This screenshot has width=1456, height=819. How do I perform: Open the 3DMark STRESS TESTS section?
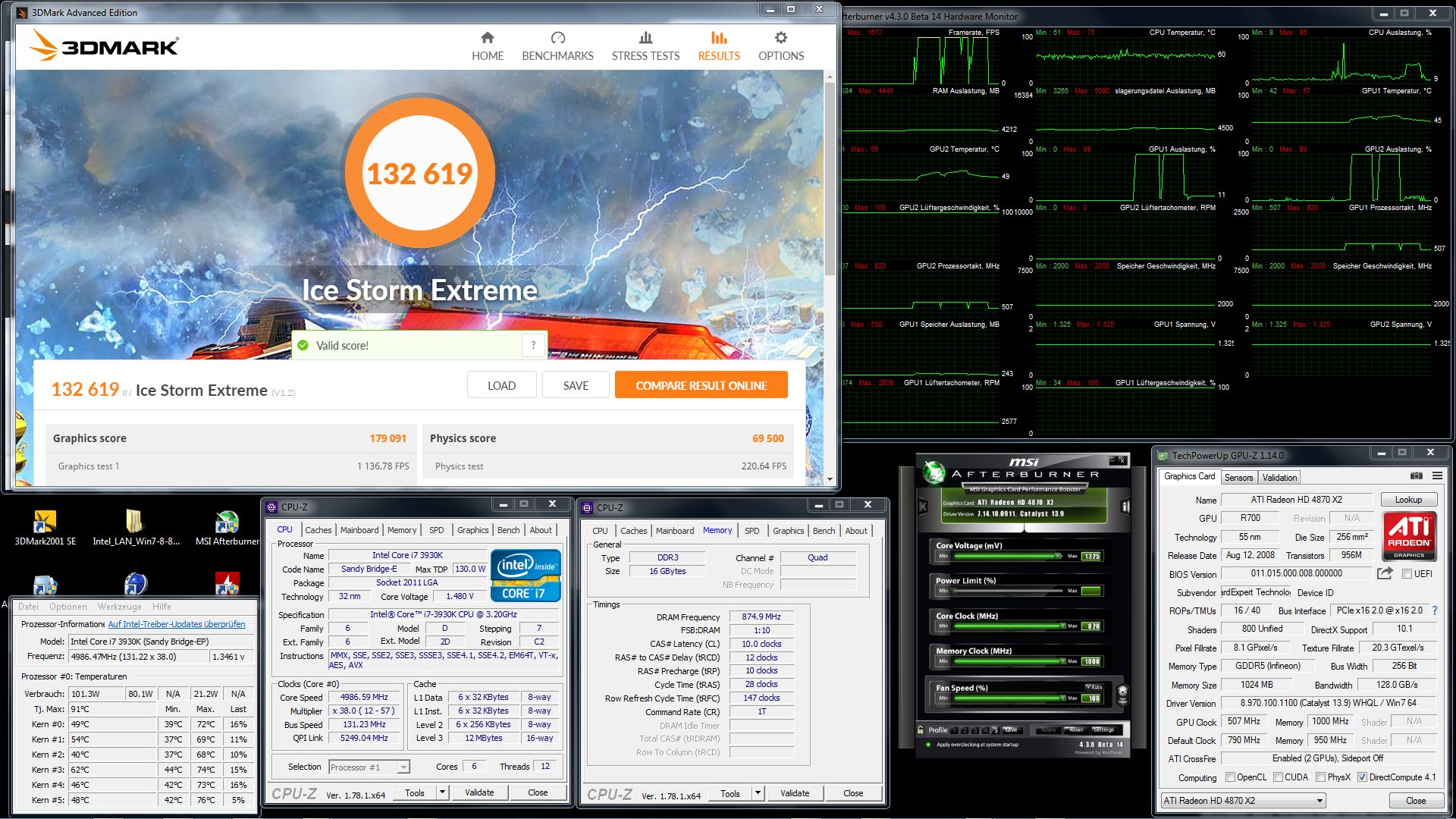pos(645,46)
